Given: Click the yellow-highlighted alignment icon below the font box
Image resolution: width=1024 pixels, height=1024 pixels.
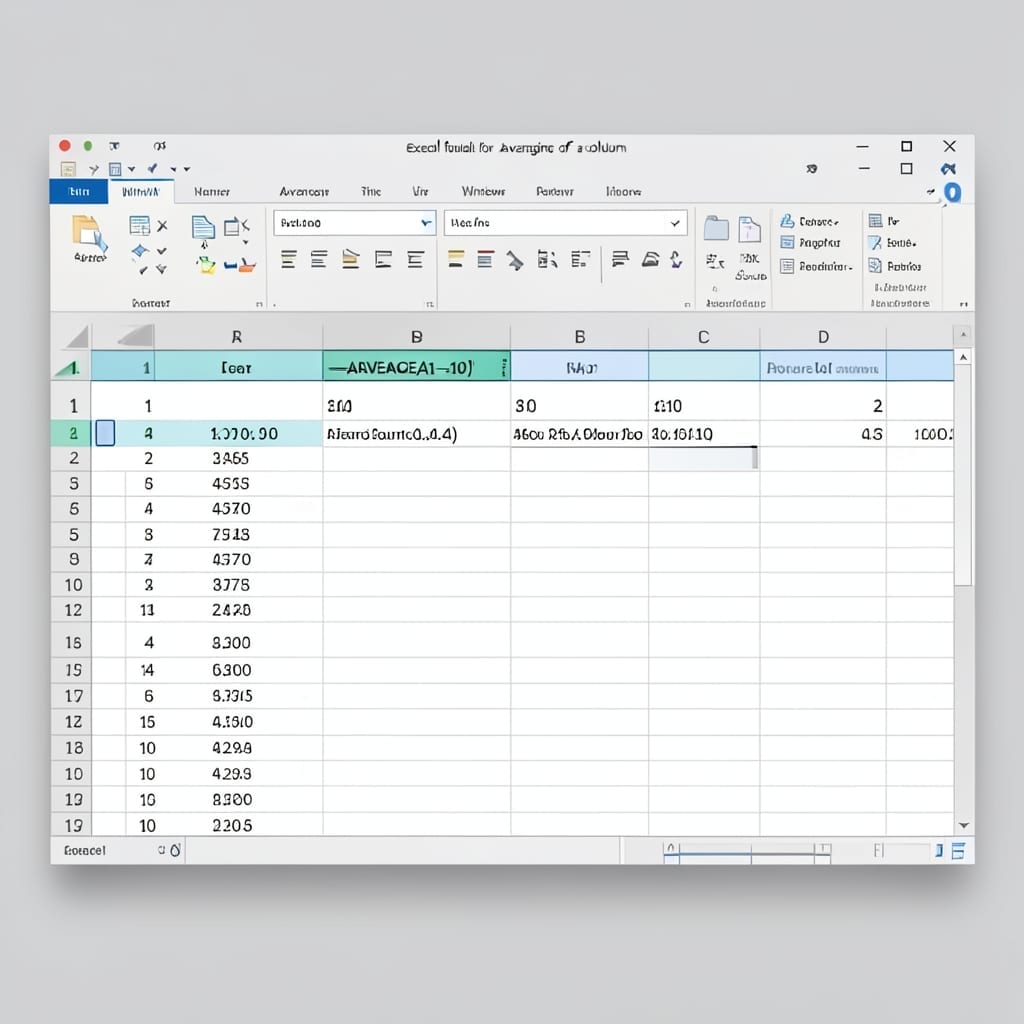Looking at the screenshot, I should tap(351, 260).
